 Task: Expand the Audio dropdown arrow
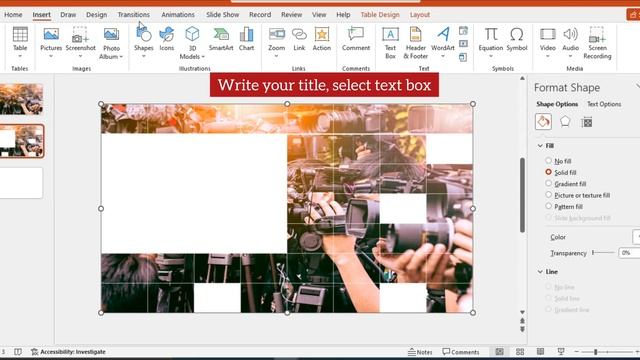(571, 56)
